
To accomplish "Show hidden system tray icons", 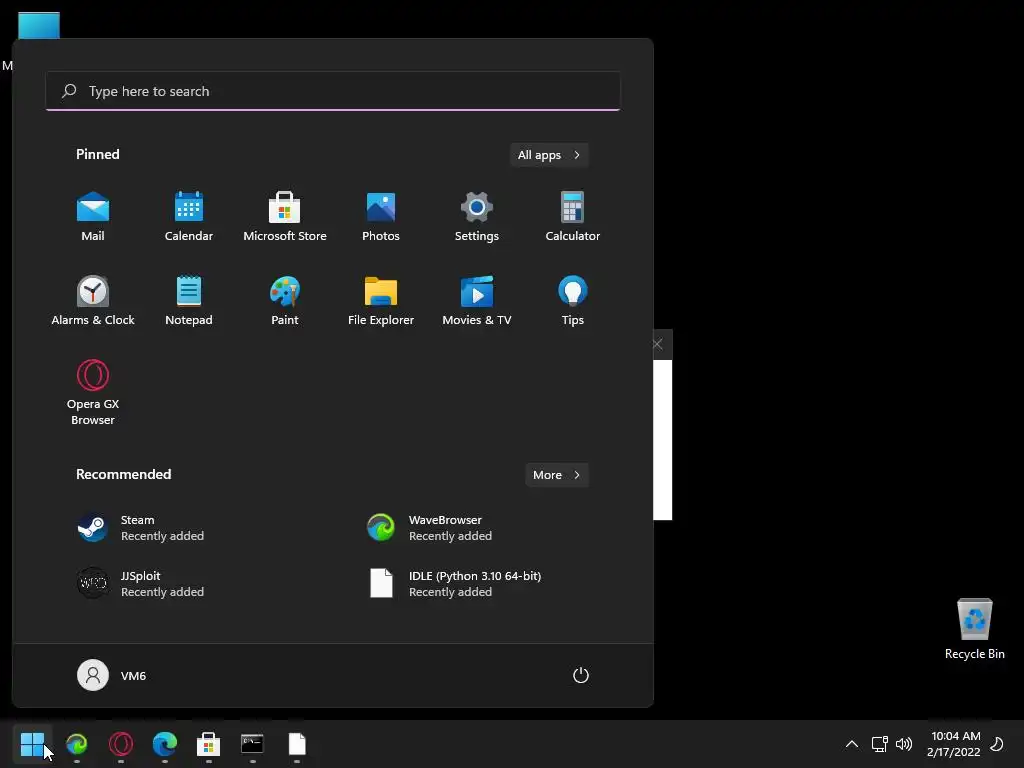I will [852, 744].
